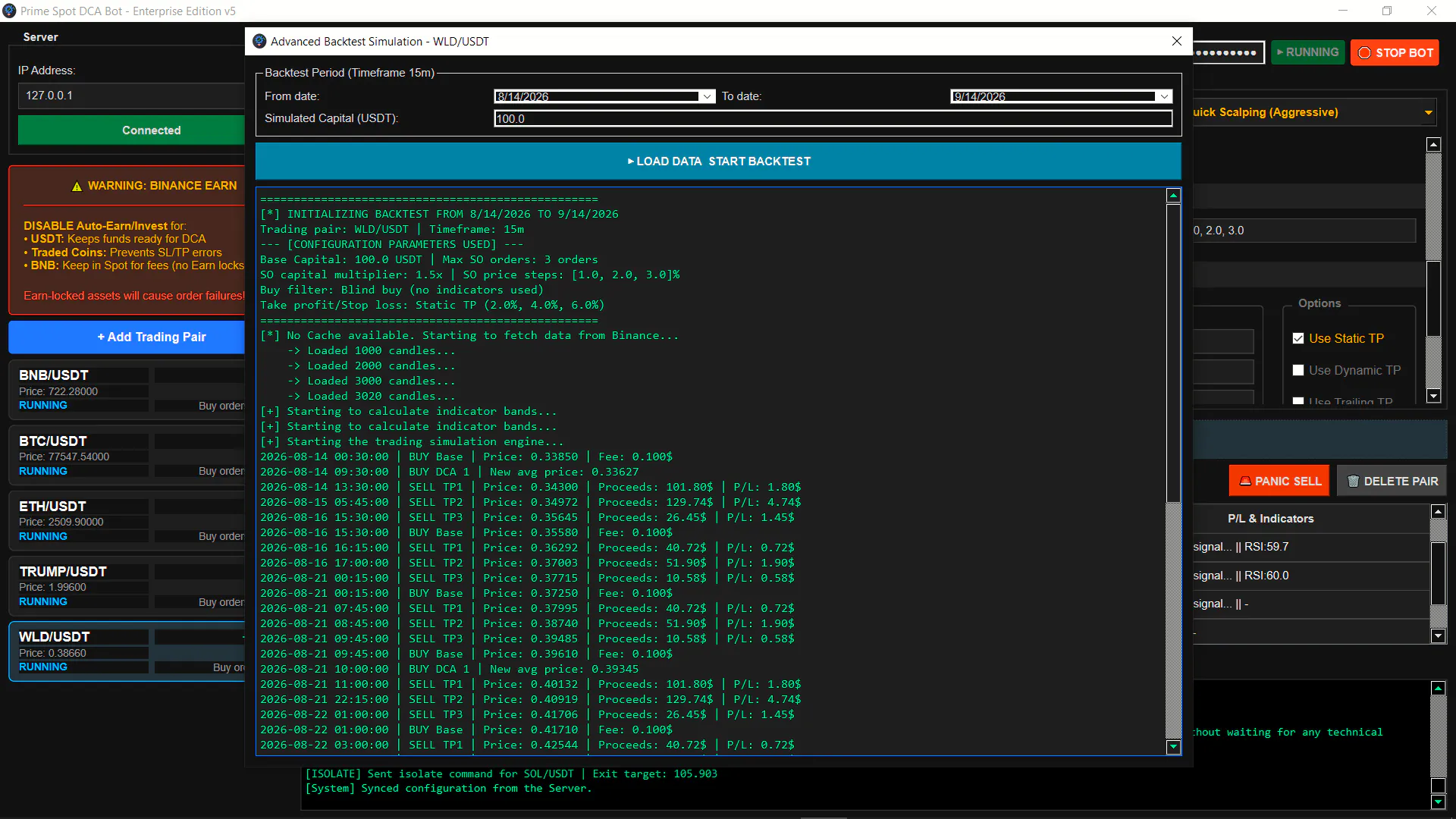1456x819 pixels.
Task: Click the RUNNING status indicator
Action: (x=1307, y=52)
